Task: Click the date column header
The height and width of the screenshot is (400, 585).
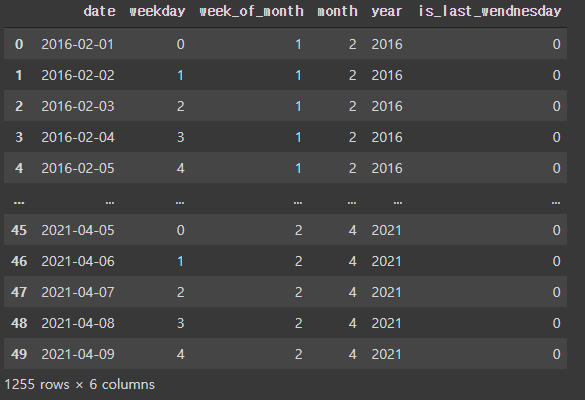Action: coord(99,11)
